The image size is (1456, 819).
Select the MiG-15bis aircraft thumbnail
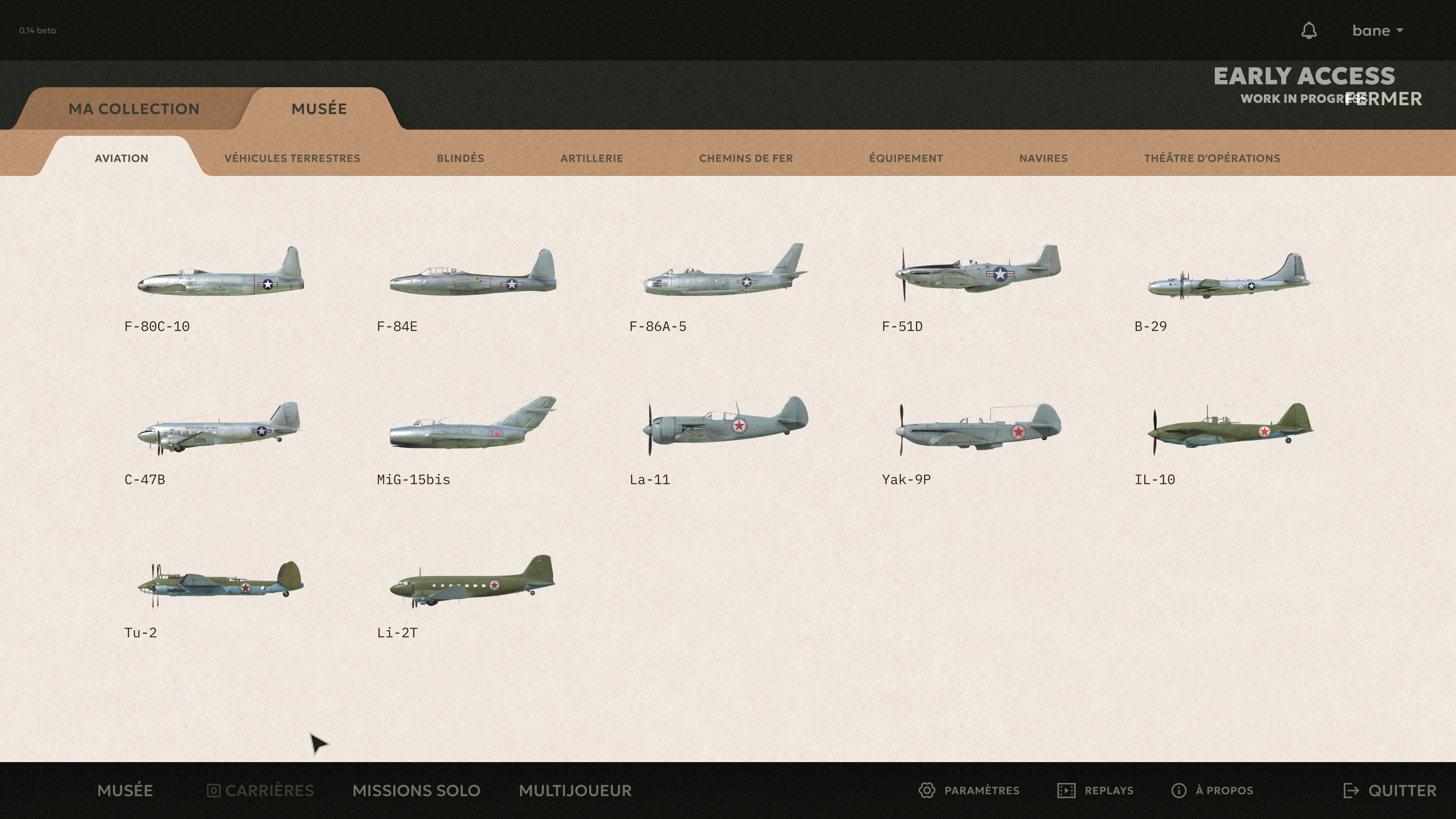[x=473, y=424]
